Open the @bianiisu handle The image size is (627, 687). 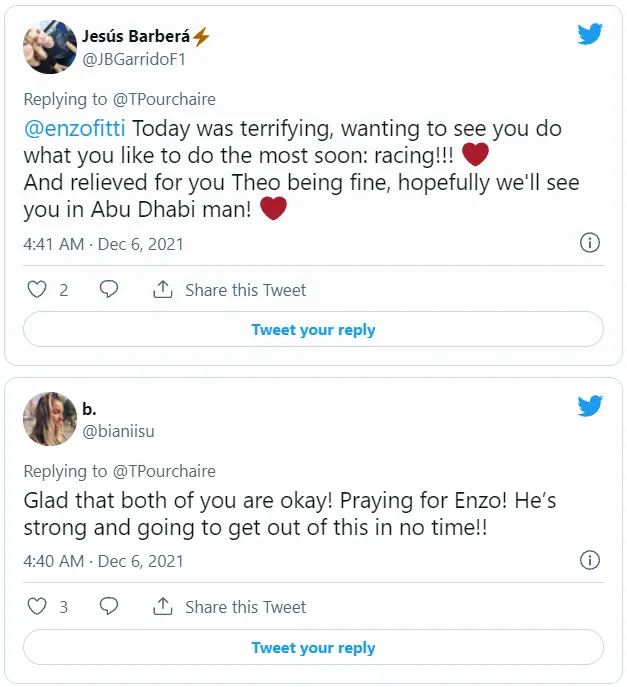point(118,431)
